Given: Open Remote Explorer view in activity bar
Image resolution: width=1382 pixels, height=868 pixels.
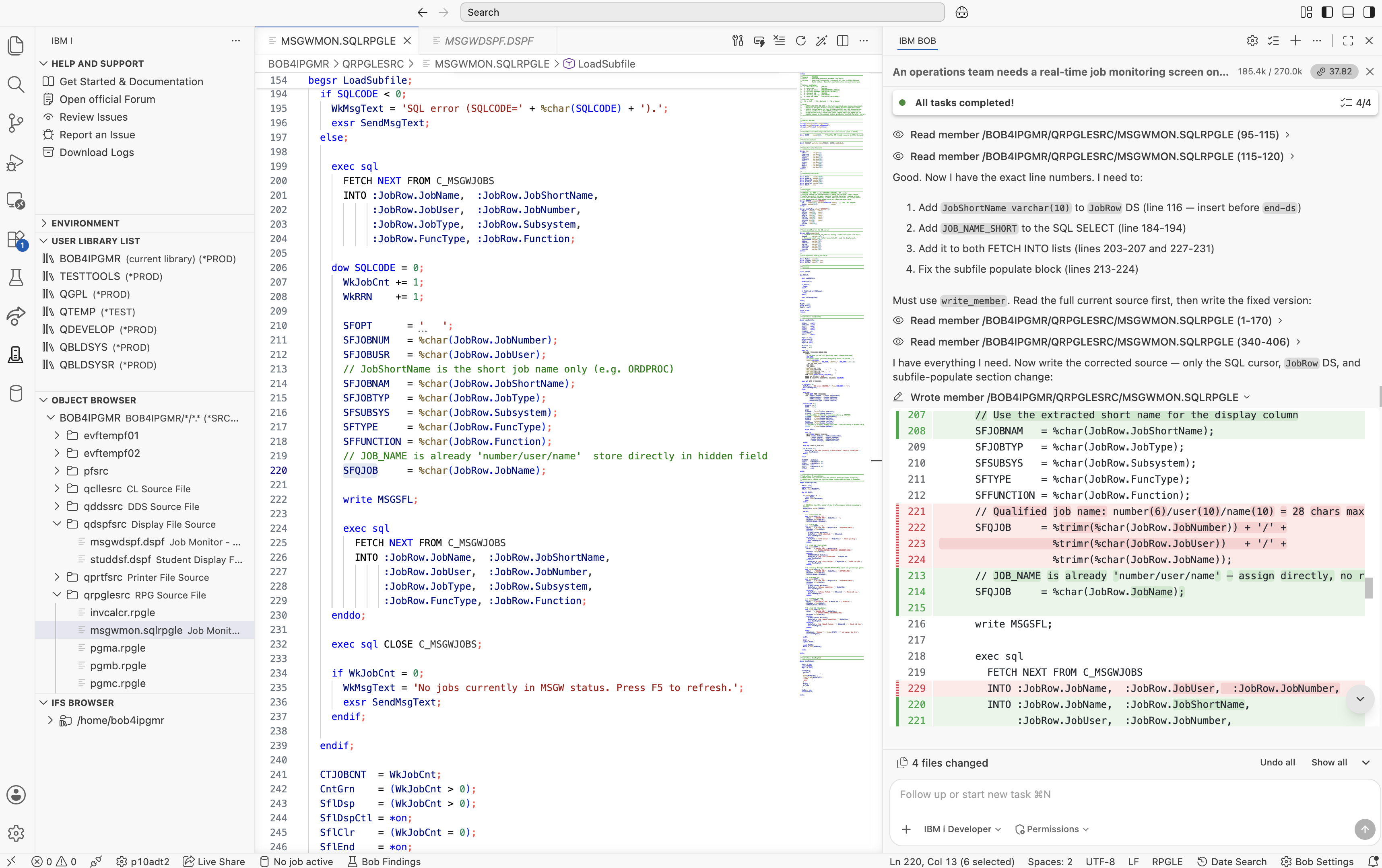Looking at the screenshot, I should 16,201.
